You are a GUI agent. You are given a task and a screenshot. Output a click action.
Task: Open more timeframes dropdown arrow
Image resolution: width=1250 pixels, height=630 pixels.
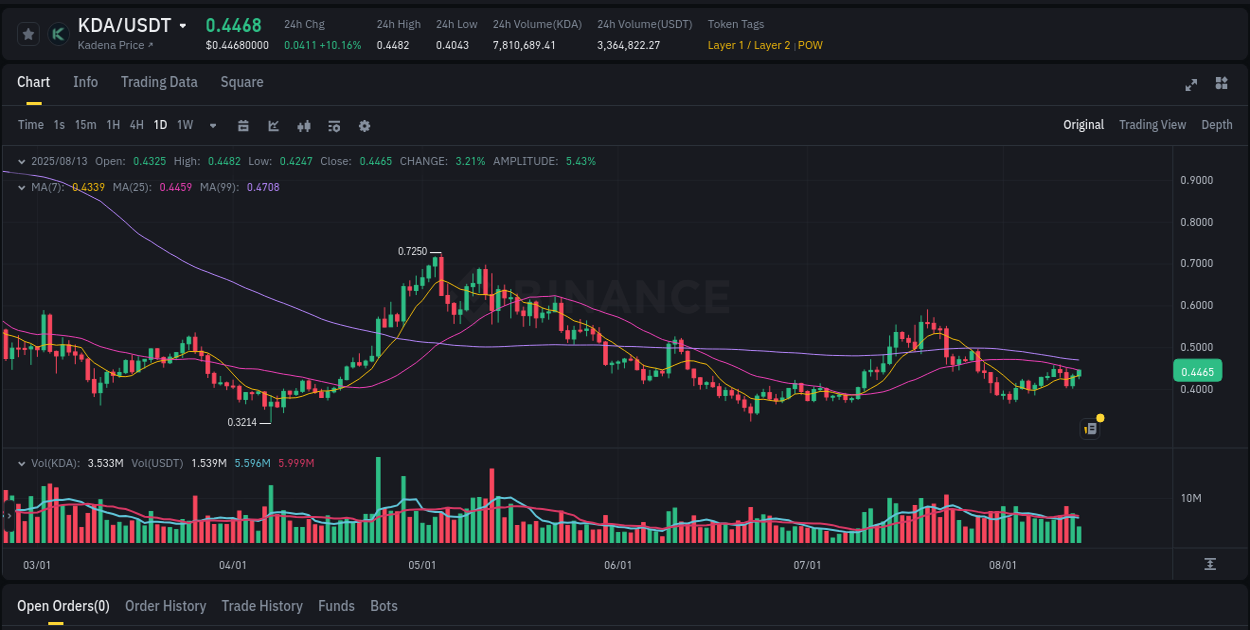[212, 125]
